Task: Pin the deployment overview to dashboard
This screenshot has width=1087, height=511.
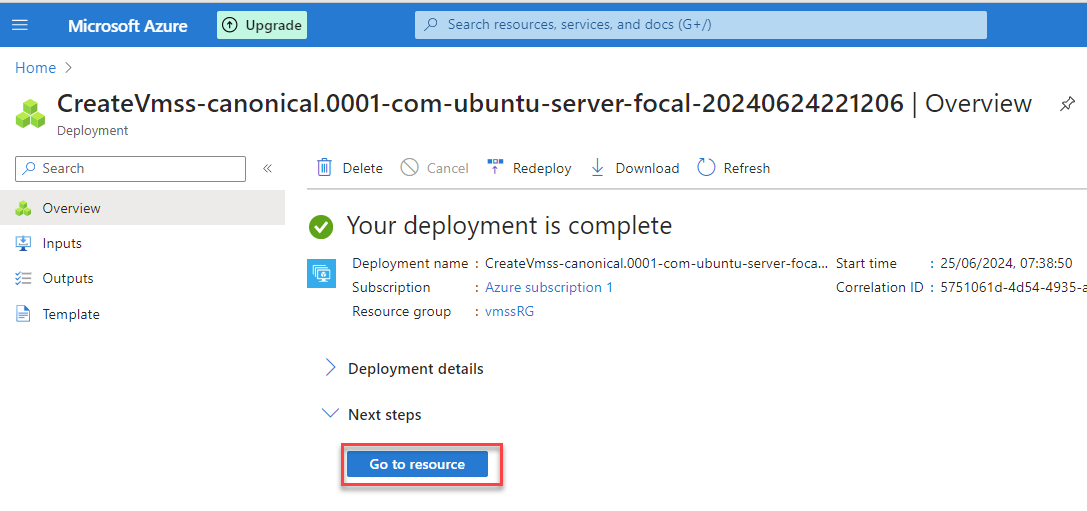Action: [1067, 104]
